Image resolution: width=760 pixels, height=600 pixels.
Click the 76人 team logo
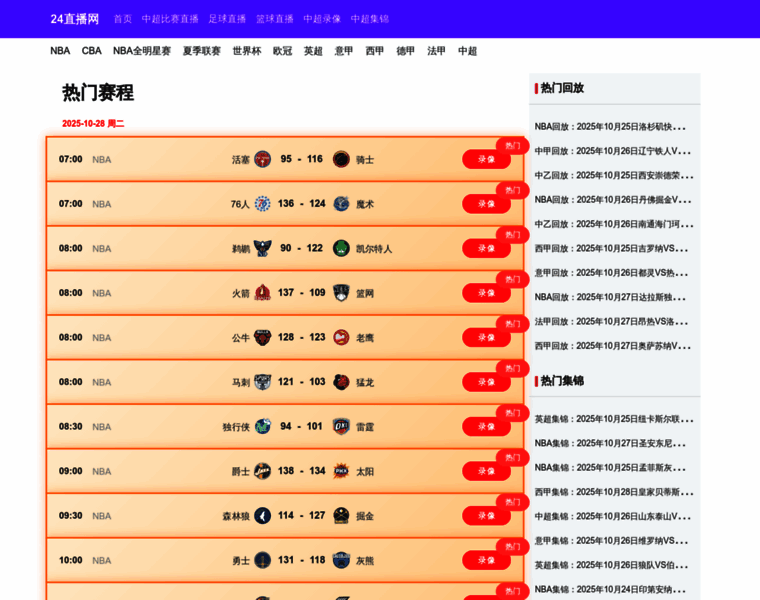[x=262, y=204]
